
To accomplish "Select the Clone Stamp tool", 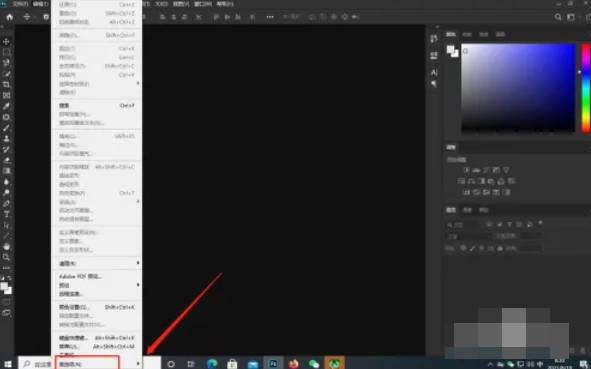I will tap(6, 139).
